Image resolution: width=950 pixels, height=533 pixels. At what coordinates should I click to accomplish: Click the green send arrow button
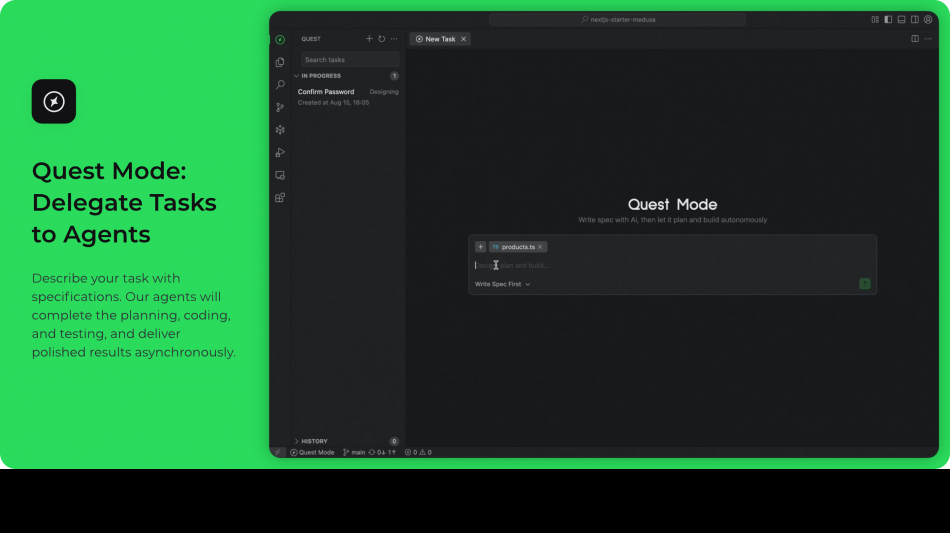click(865, 284)
